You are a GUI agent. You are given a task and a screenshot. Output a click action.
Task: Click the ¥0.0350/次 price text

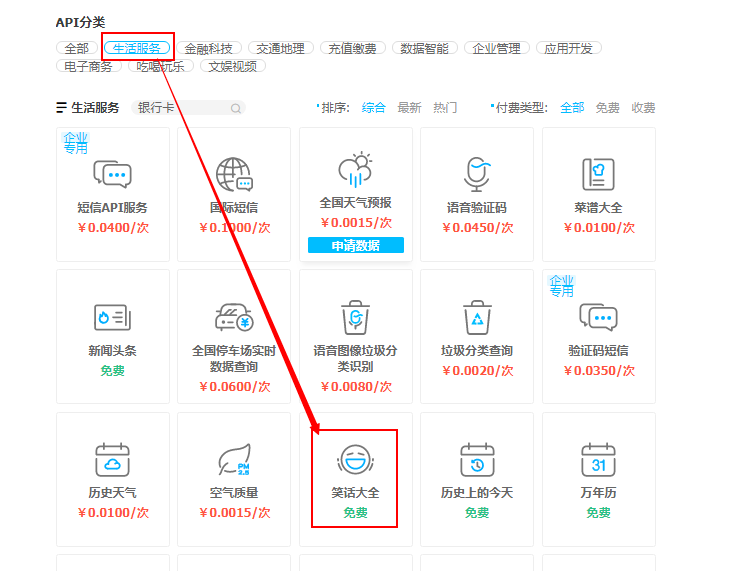coord(599,371)
